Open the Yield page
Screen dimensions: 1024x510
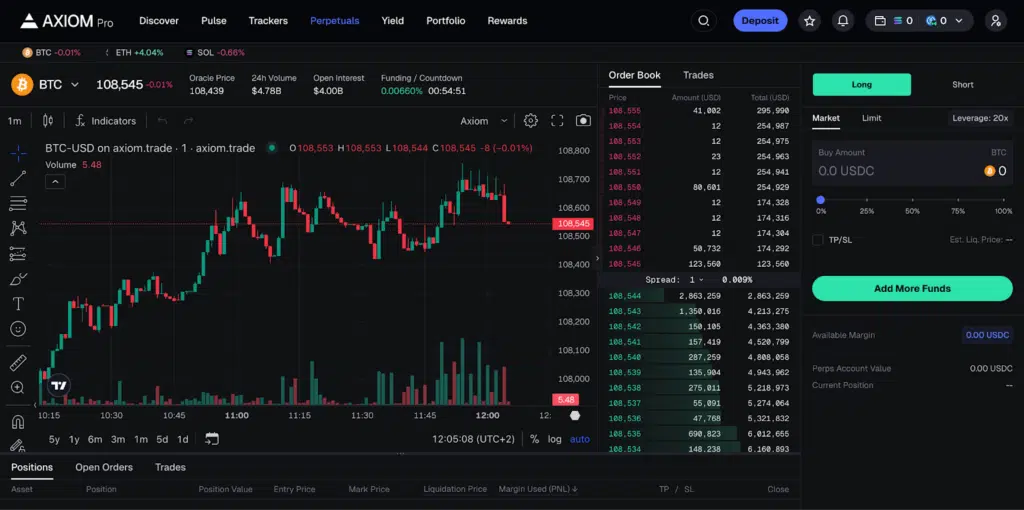click(392, 21)
